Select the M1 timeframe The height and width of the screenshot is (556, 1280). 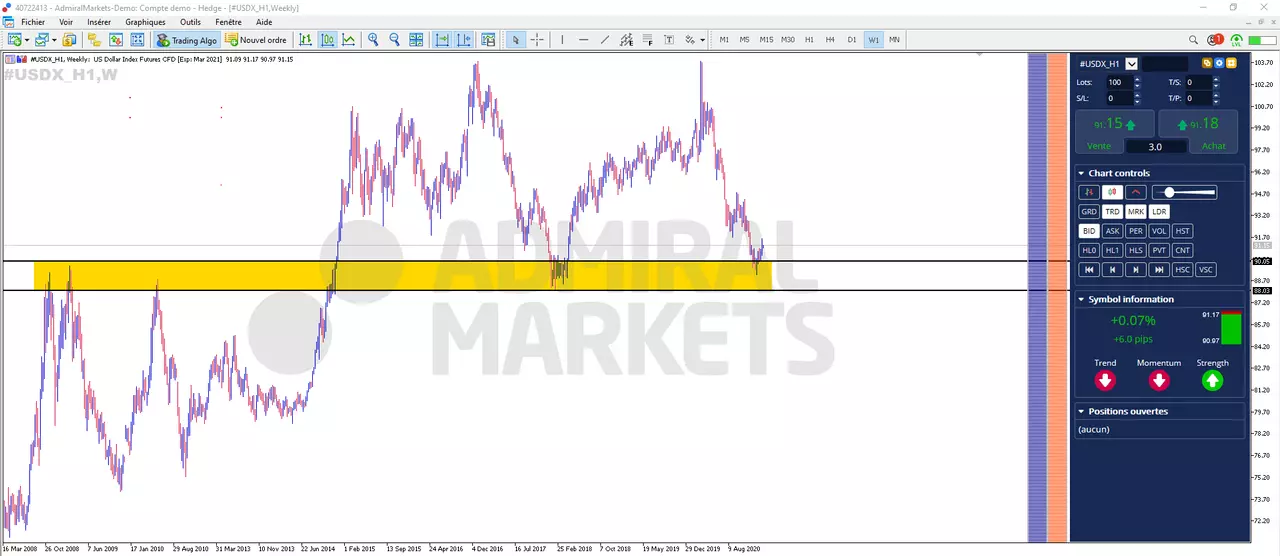(724, 40)
